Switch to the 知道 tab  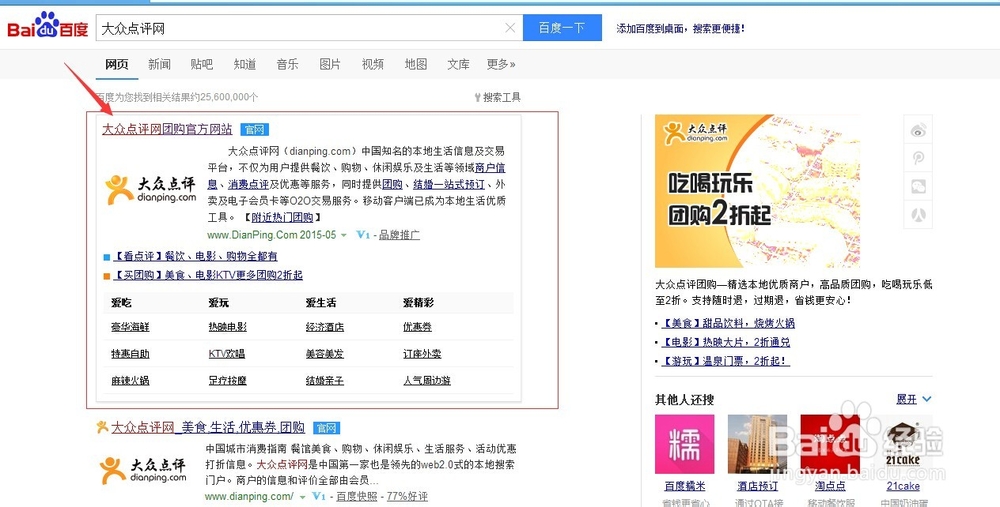245,64
